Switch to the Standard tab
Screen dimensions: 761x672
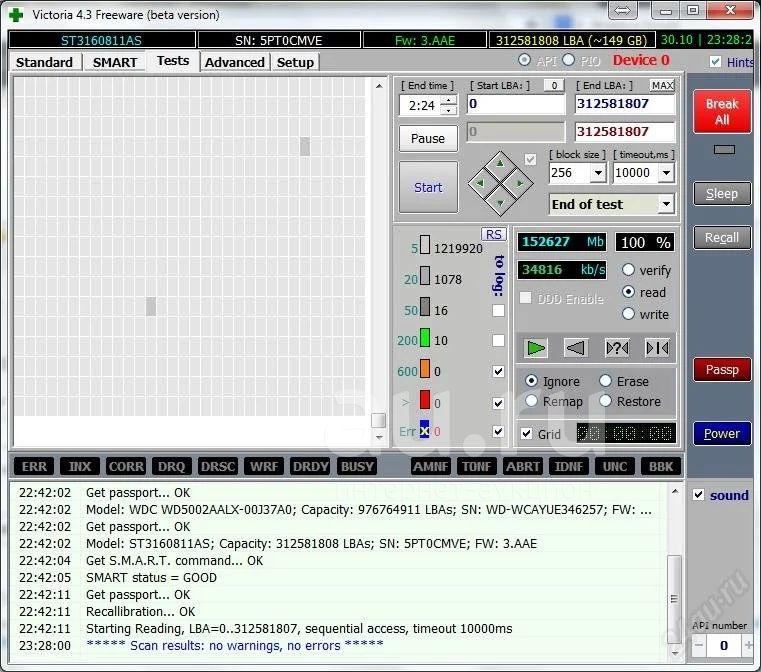(x=44, y=63)
